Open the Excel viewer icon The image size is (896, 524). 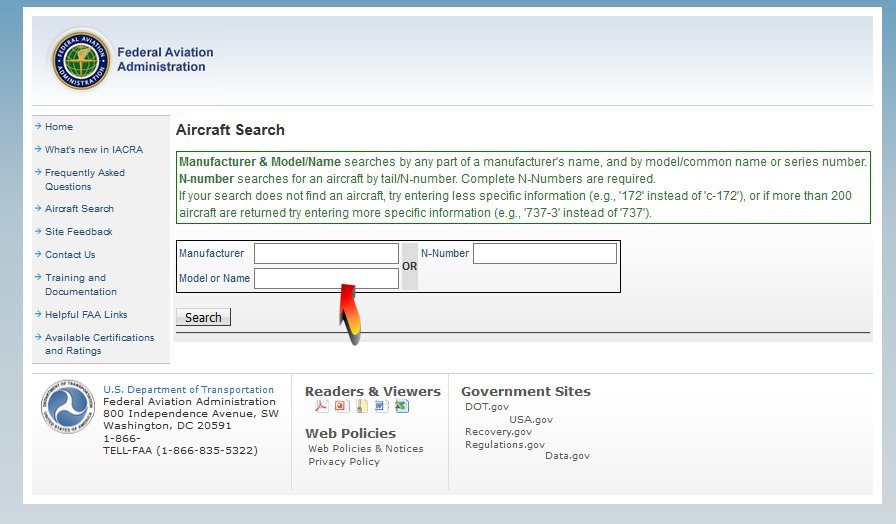(x=402, y=406)
